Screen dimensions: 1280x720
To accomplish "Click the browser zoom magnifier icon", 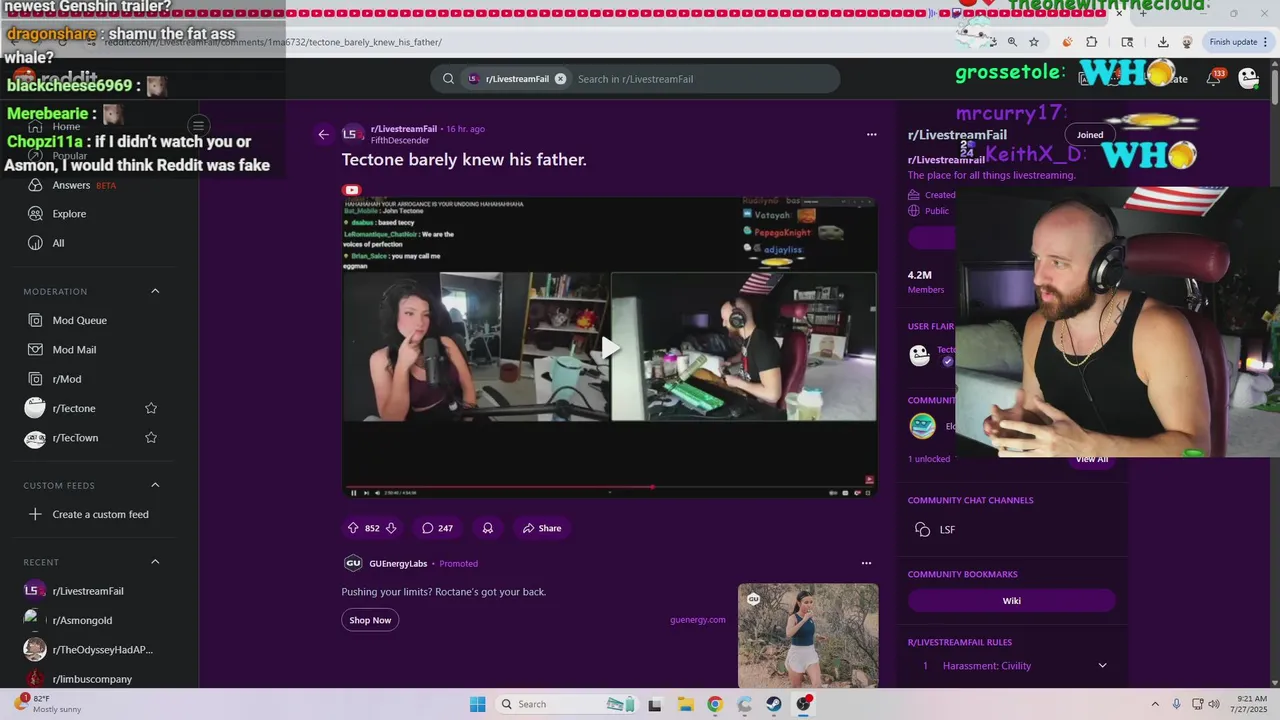I will coord(1012,42).
